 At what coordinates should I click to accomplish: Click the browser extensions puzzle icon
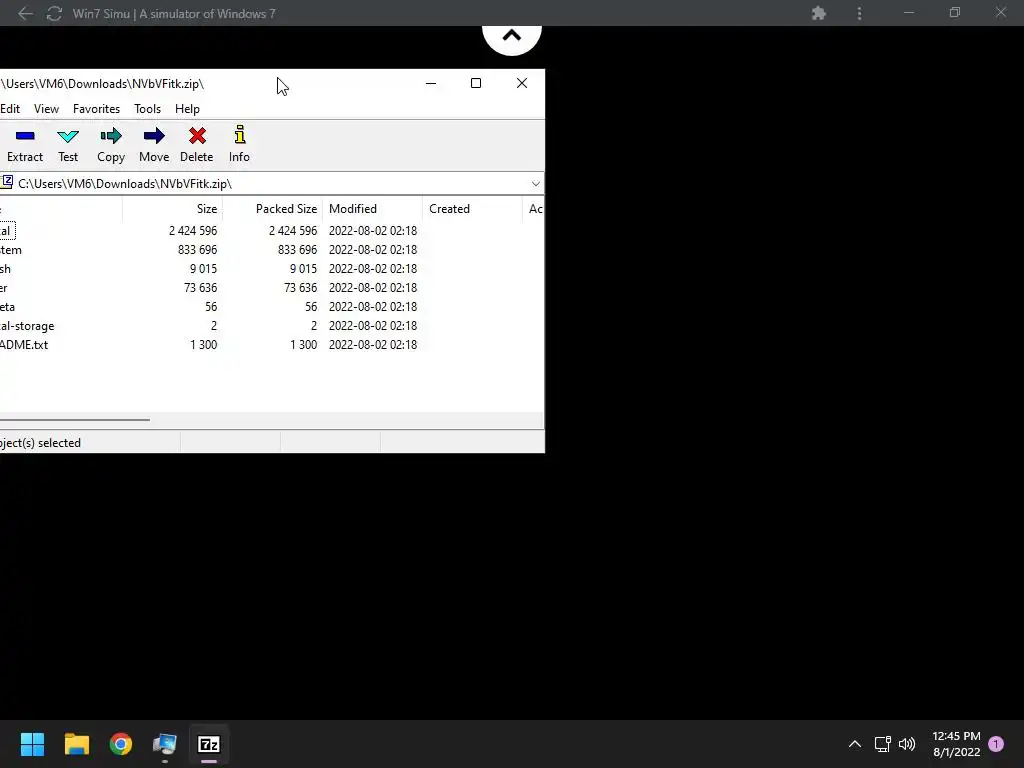(x=818, y=13)
